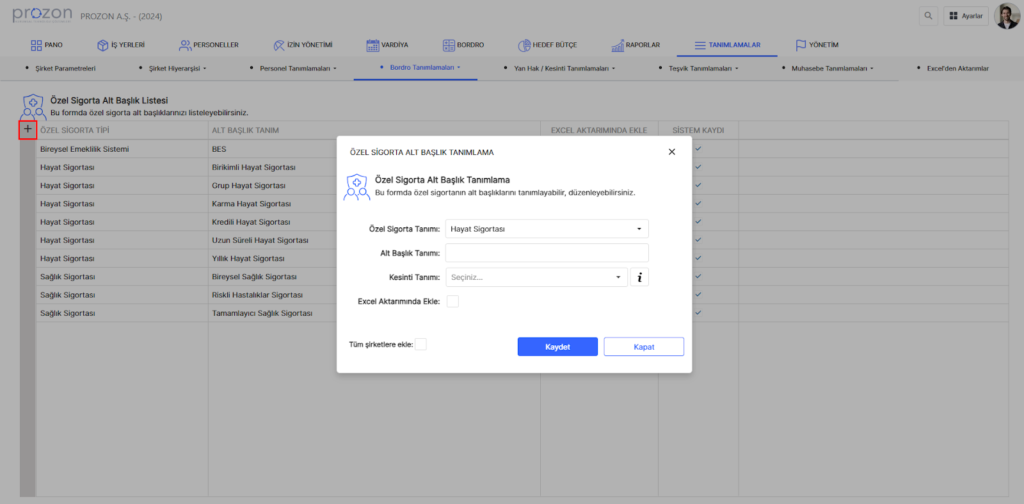Click the search magnifier icon
The width and height of the screenshot is (1024, 504).
pos(929,16)
